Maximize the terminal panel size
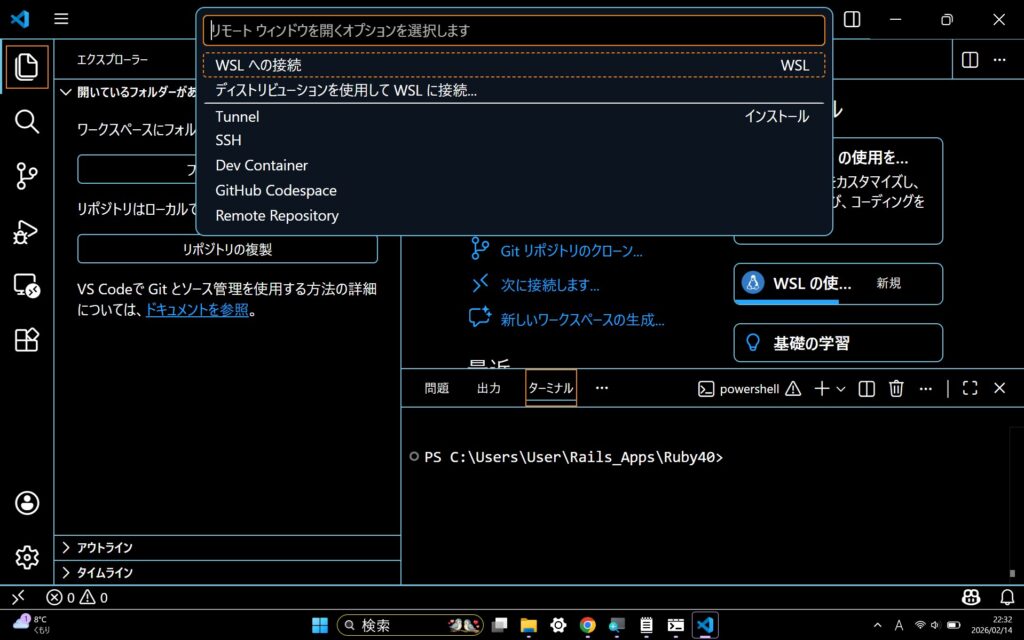Image resolution: width=1024 pixels, height=640 pixels. point(969,388)
